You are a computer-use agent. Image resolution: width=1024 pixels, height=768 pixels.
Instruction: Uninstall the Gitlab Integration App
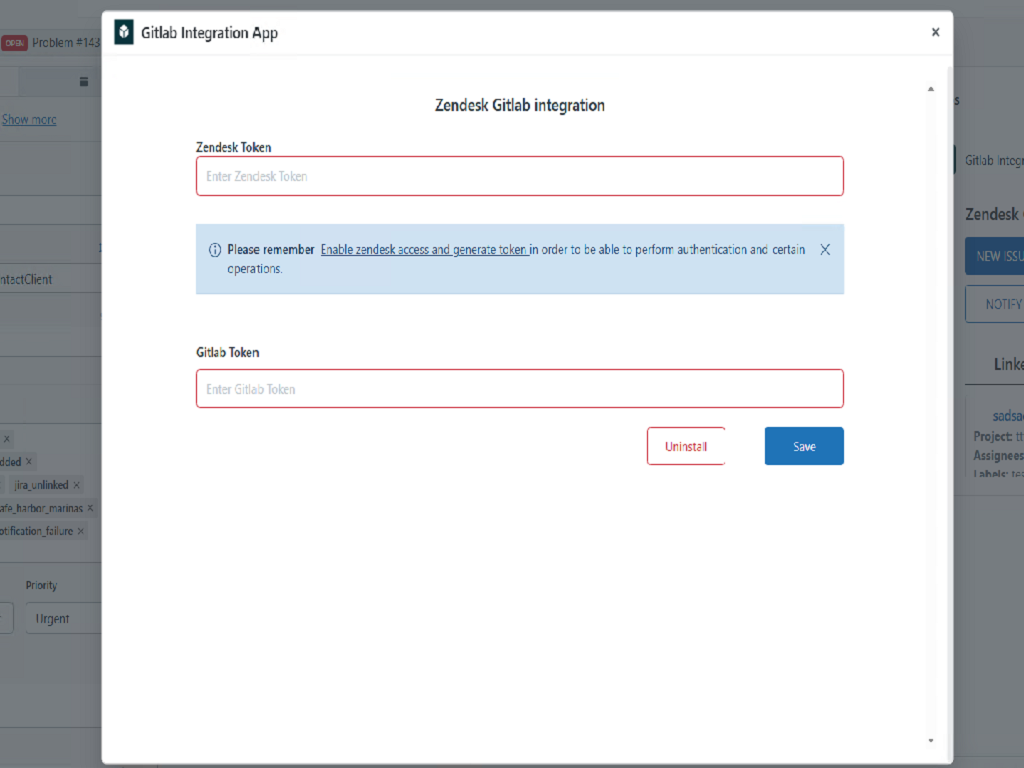pyautogui.click(x=686, y=446)
